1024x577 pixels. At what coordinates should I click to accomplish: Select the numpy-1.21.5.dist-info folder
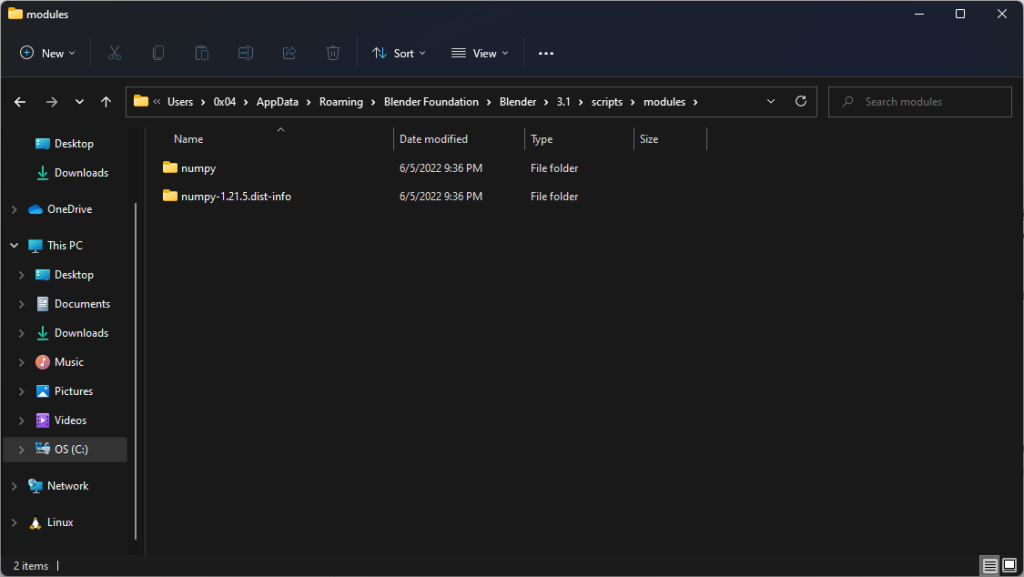[x=236, y=197]
